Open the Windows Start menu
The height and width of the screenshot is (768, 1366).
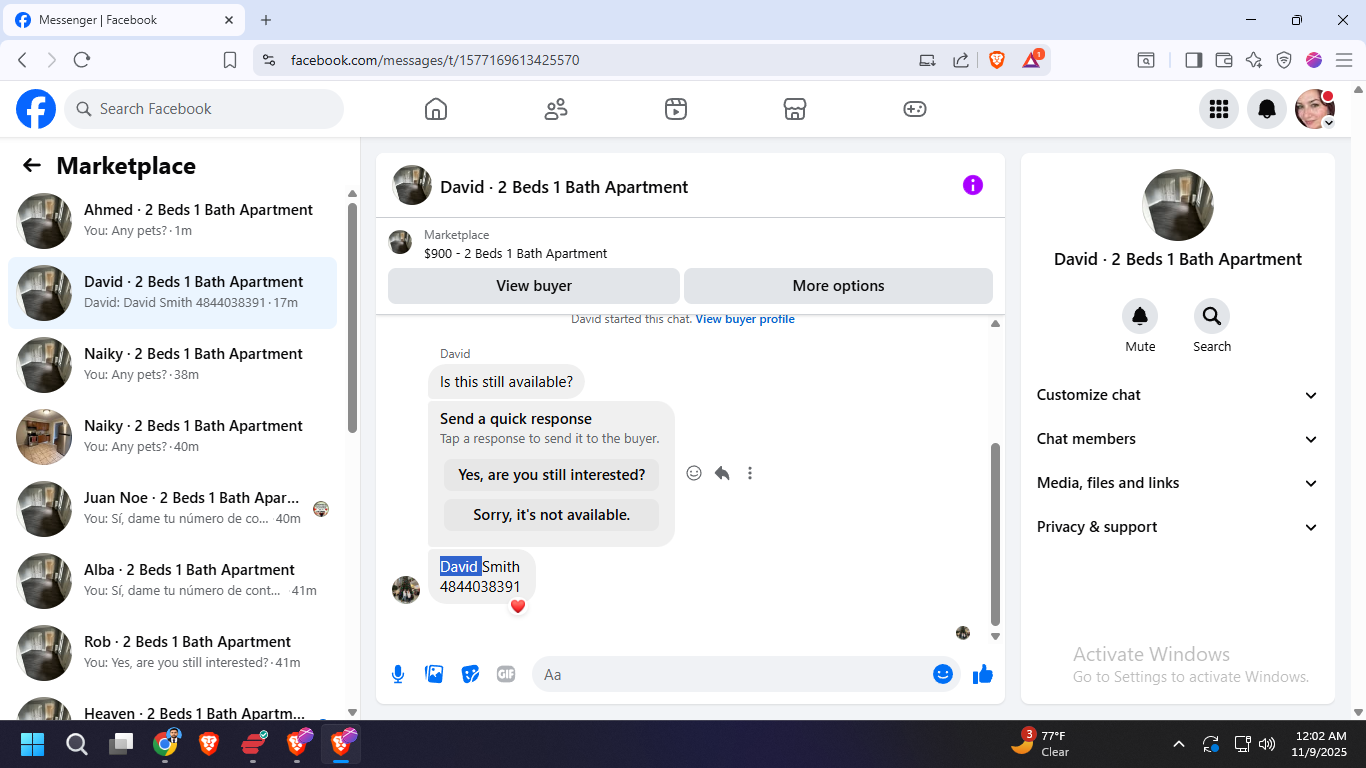pos(32,744)
